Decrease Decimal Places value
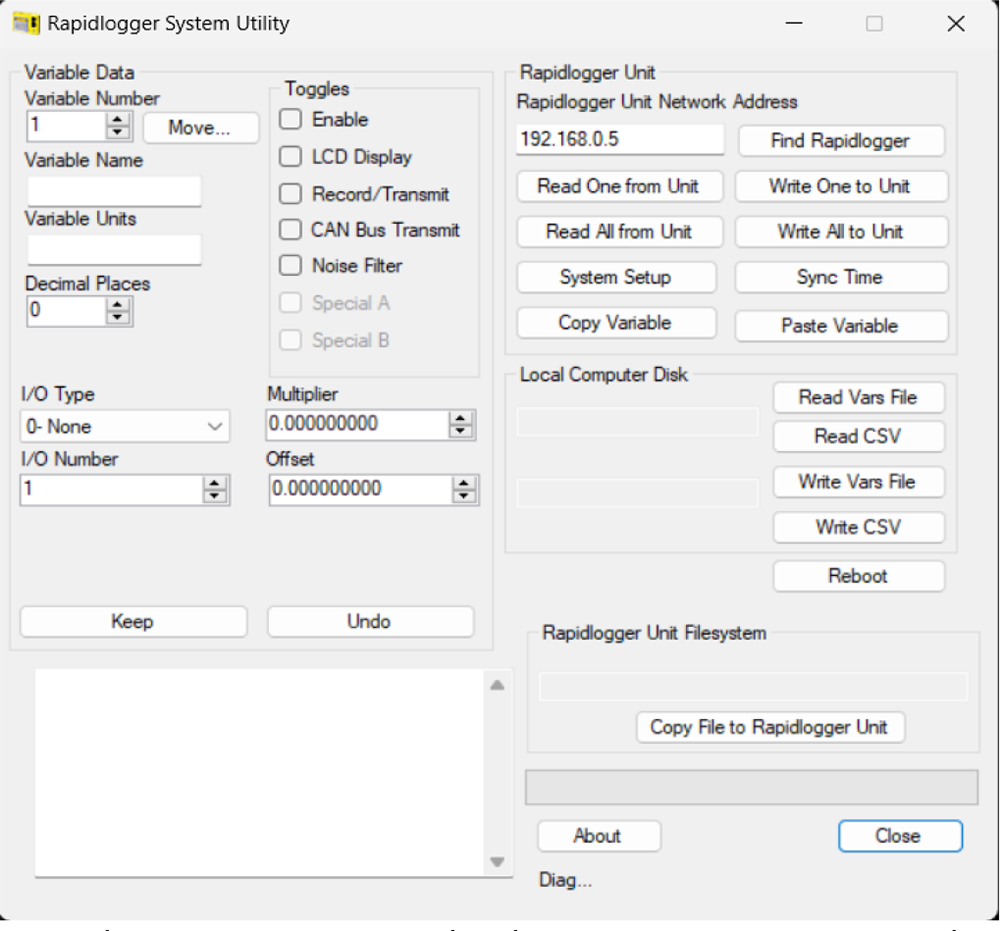 click(x=118, y=318)
